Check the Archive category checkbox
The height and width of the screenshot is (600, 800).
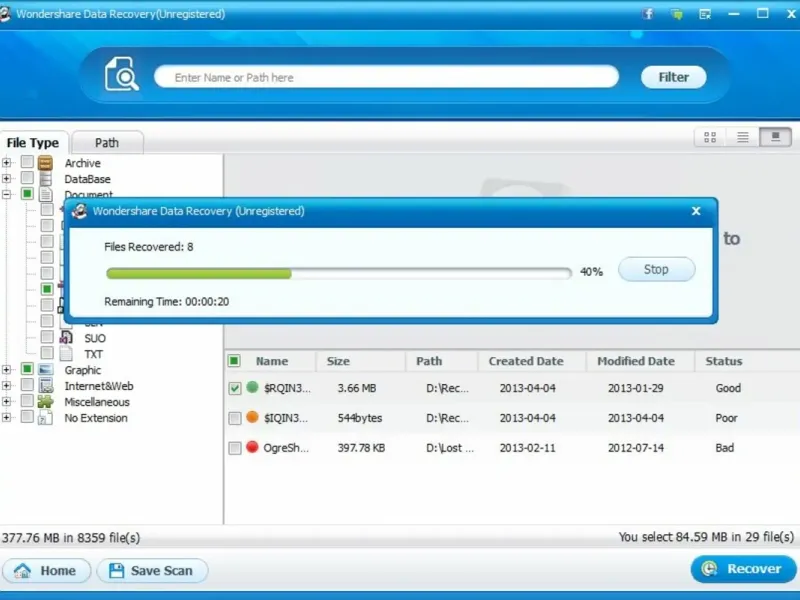click(x=27, y=162)
